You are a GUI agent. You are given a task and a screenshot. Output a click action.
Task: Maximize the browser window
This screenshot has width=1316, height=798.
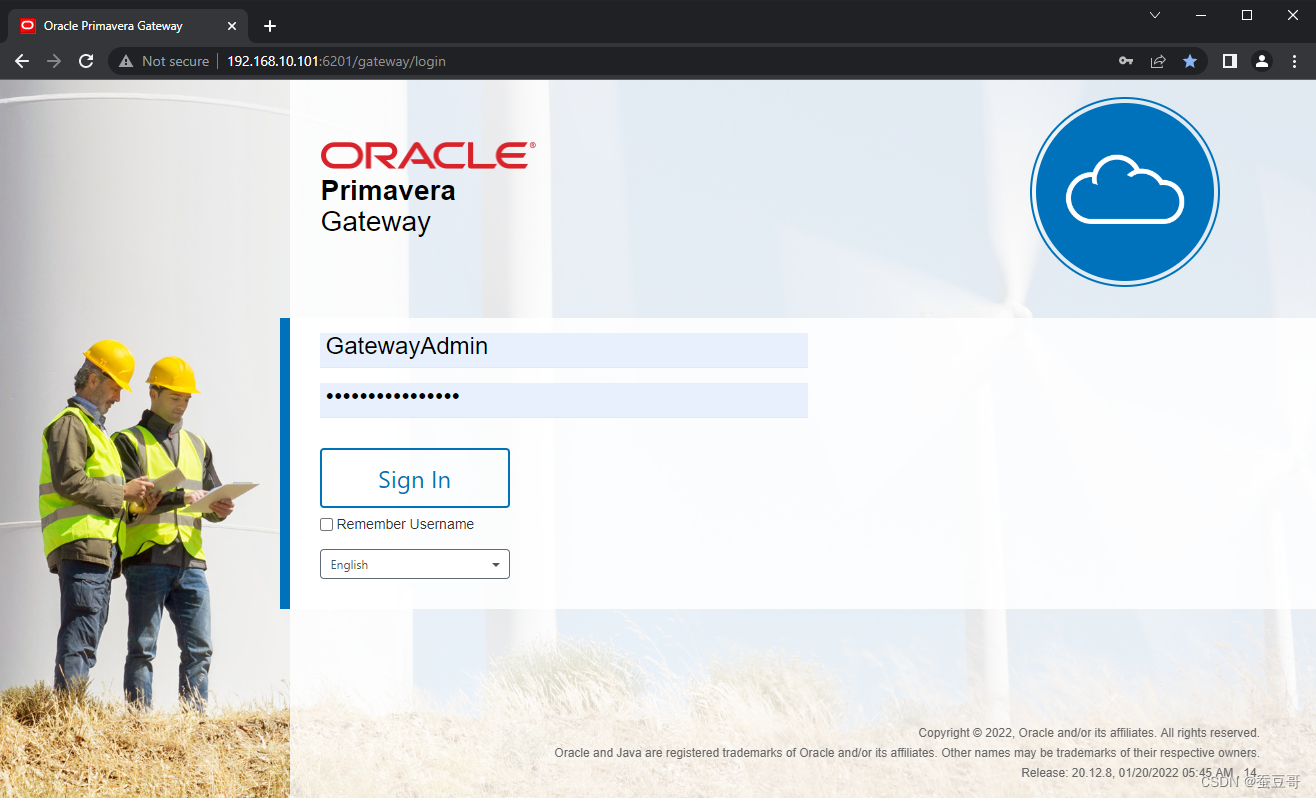[1247, 15]
